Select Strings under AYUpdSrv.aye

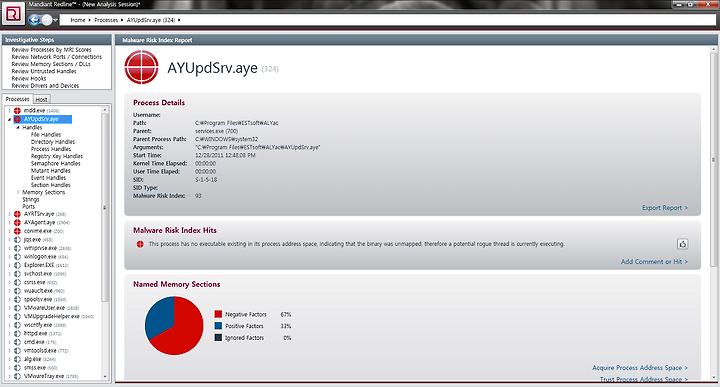pyautogui.click(x=31, y=200)
